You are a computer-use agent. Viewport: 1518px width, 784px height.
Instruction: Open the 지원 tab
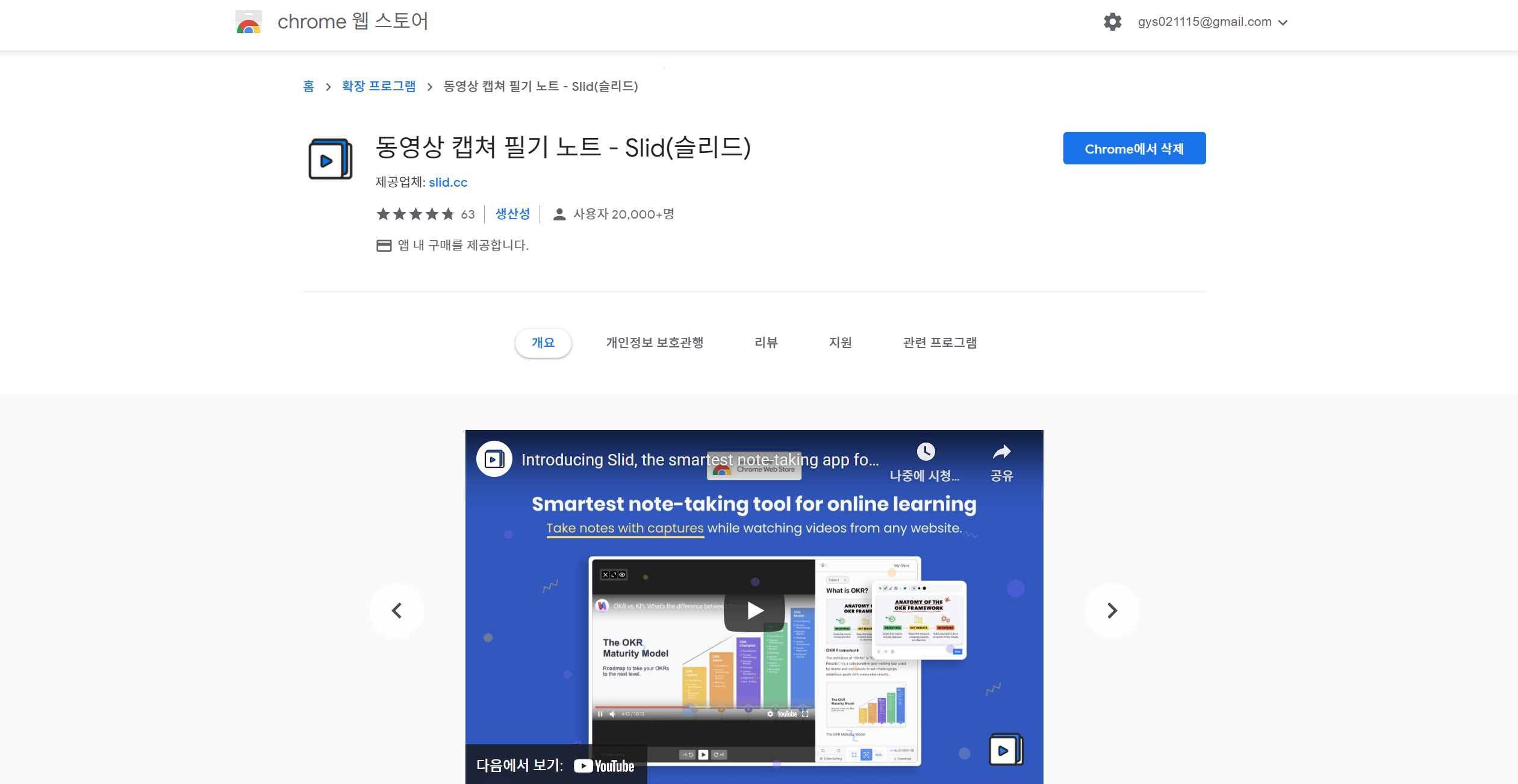coord(840,343)
